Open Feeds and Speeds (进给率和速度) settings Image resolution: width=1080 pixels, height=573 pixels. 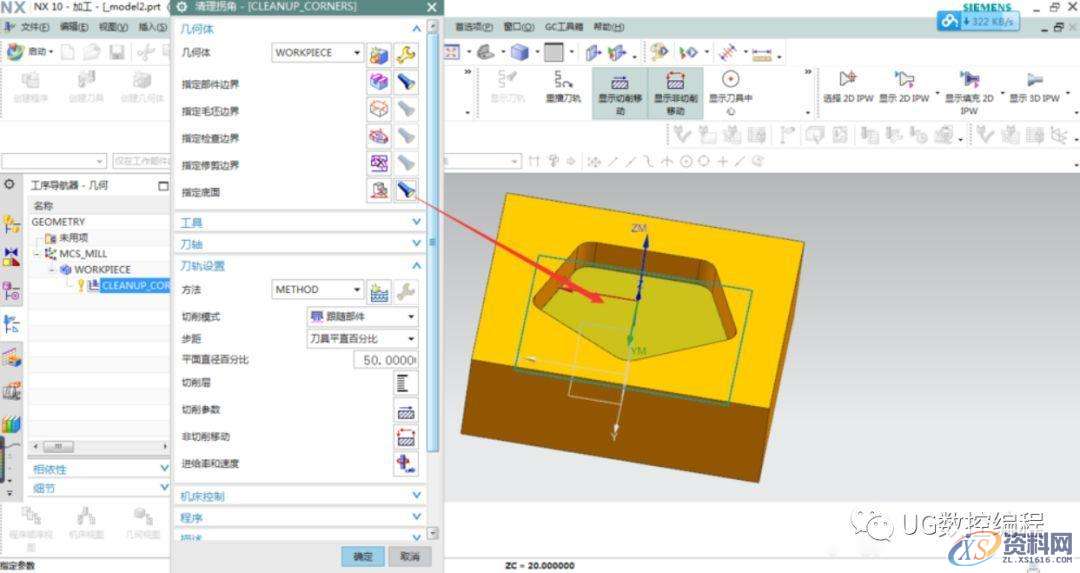(x=405, y=464)
